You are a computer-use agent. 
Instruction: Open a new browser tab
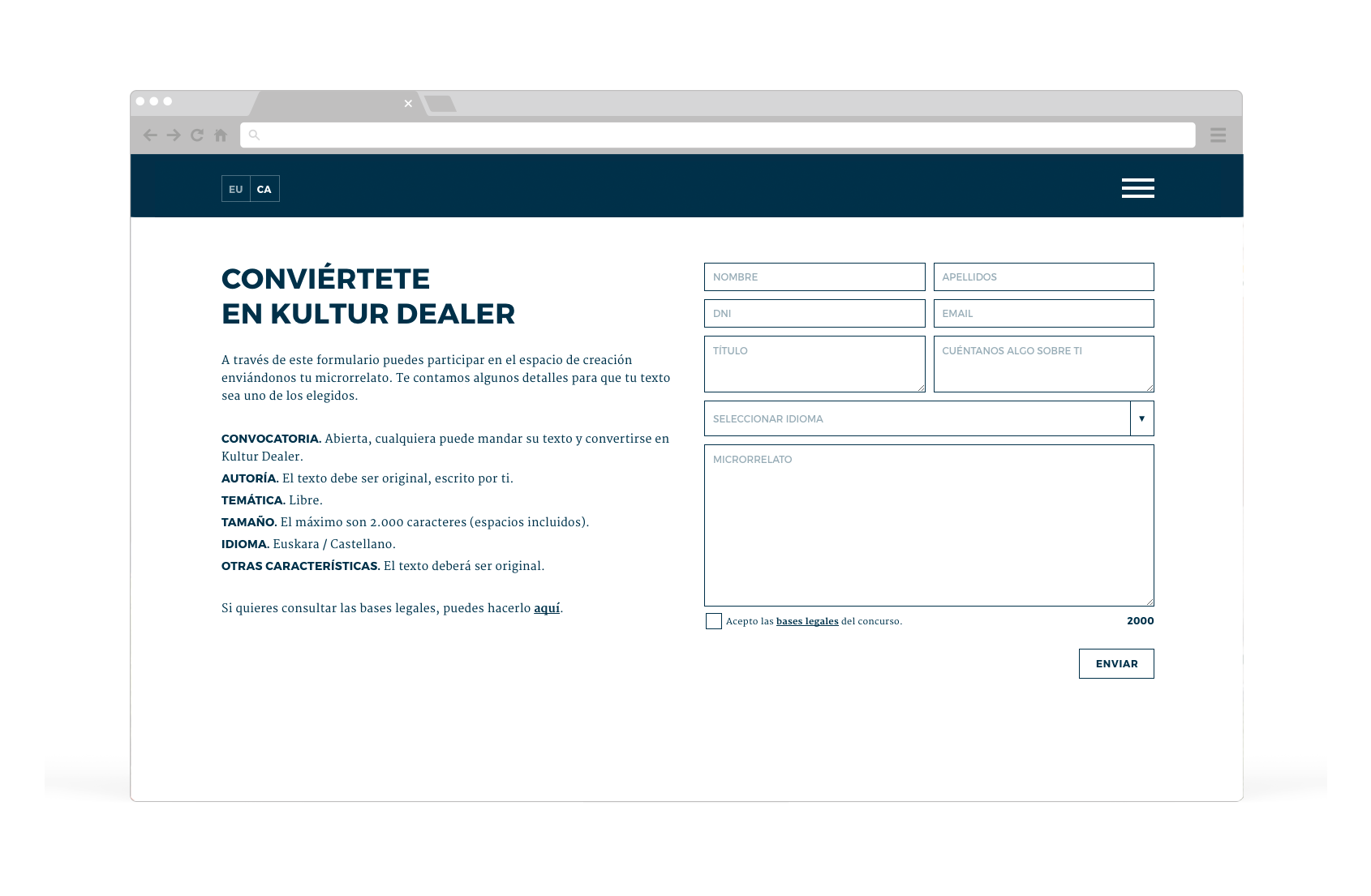(441, 104)
